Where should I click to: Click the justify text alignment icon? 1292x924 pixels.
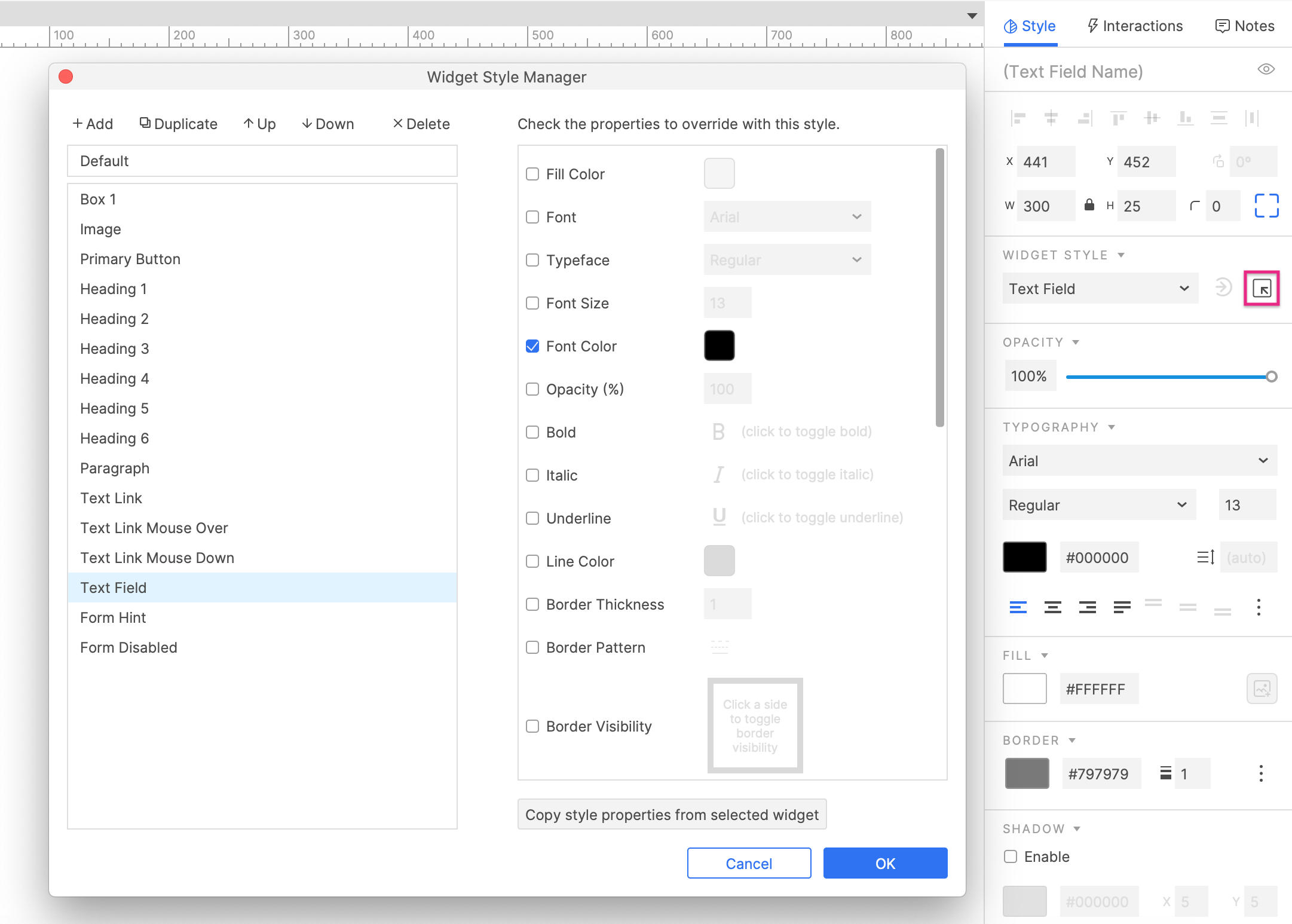click(1122, 607)
